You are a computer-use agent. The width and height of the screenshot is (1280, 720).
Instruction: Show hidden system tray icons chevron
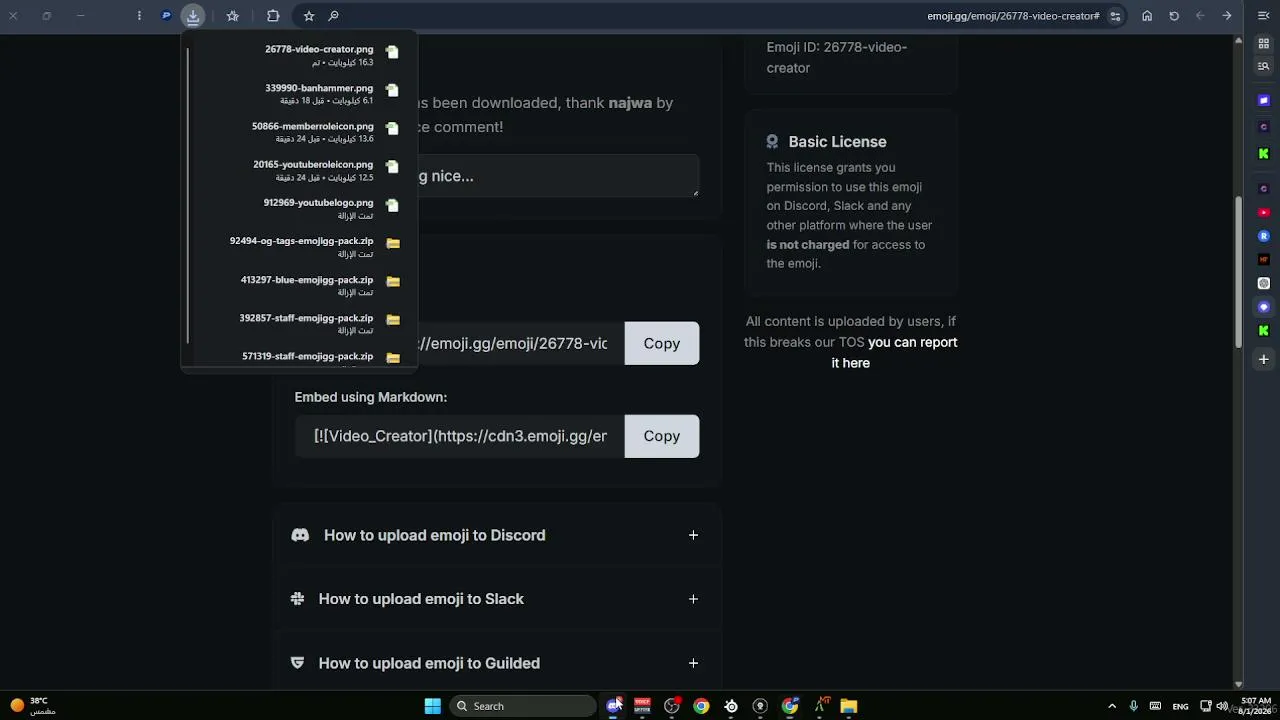pyautogui.click(x=1112, y=706)
